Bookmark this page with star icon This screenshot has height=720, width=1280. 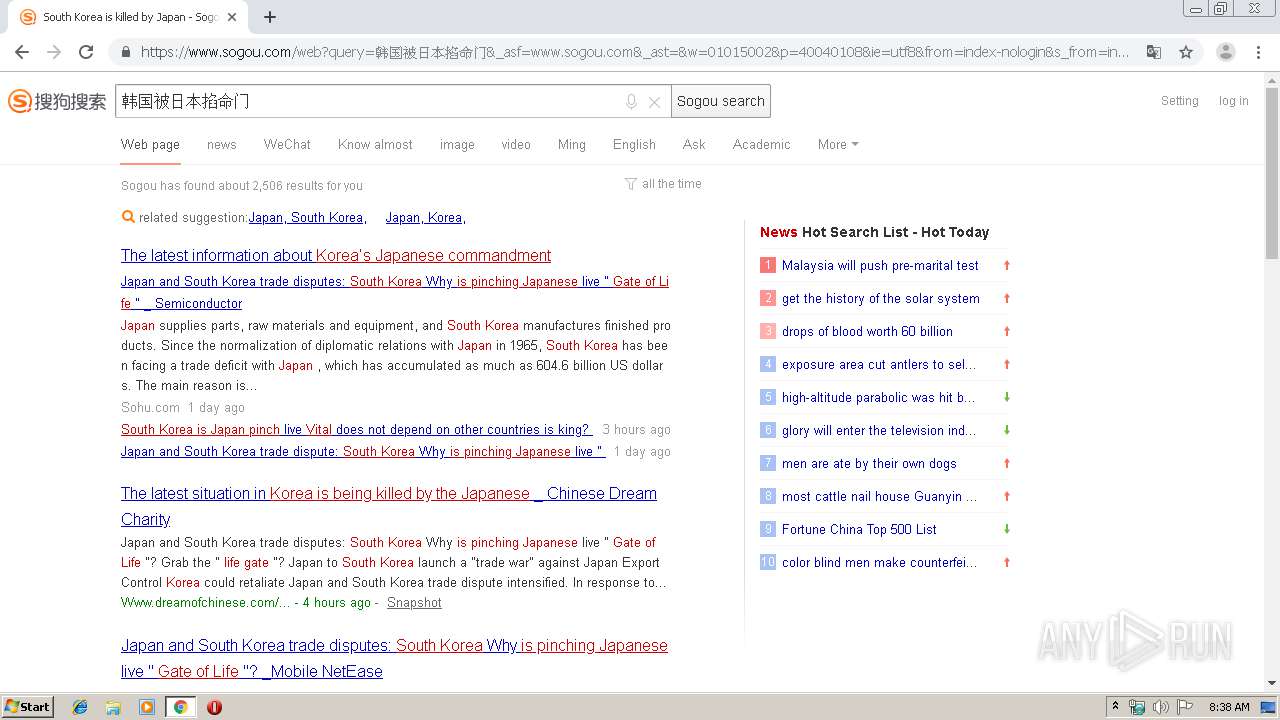(x=1186, y=52)
